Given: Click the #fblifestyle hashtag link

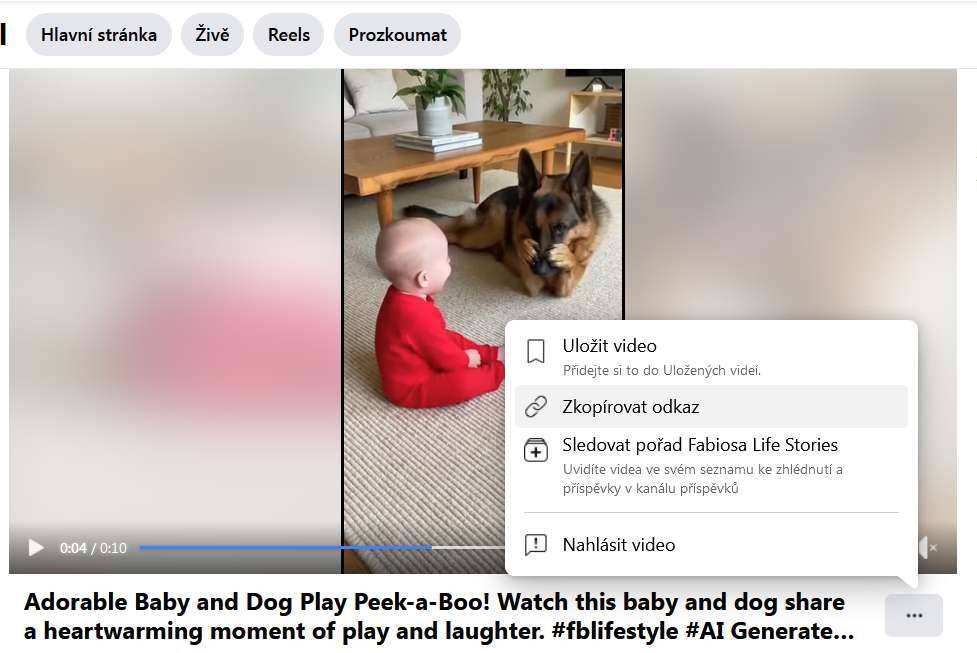Looking at the screenshot, I should click(614, 631).
